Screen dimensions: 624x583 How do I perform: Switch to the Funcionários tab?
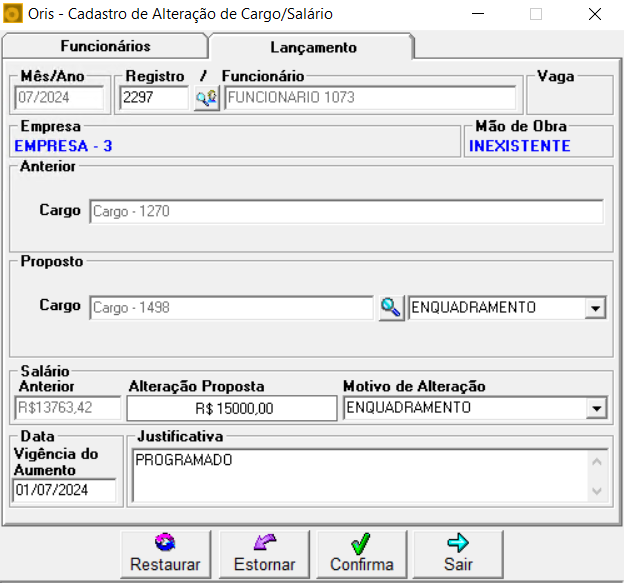click(105, 46)
